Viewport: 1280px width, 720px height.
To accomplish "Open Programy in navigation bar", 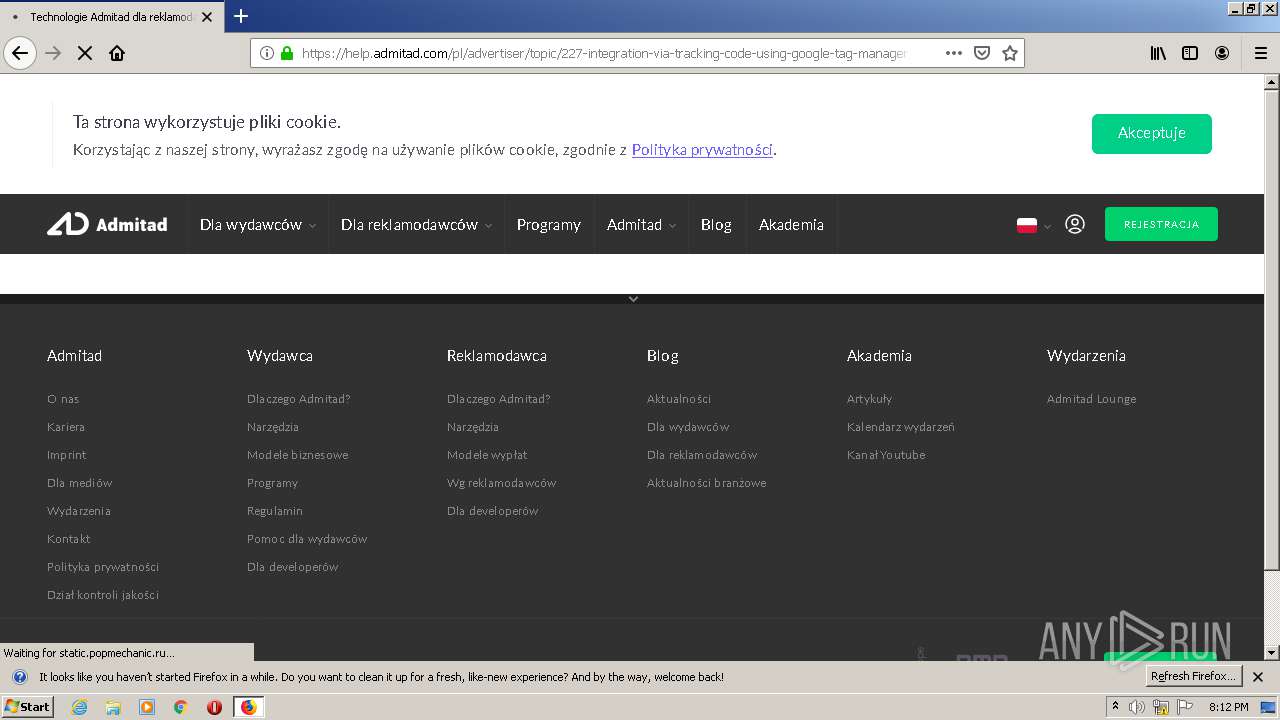I will coord(548,225).
